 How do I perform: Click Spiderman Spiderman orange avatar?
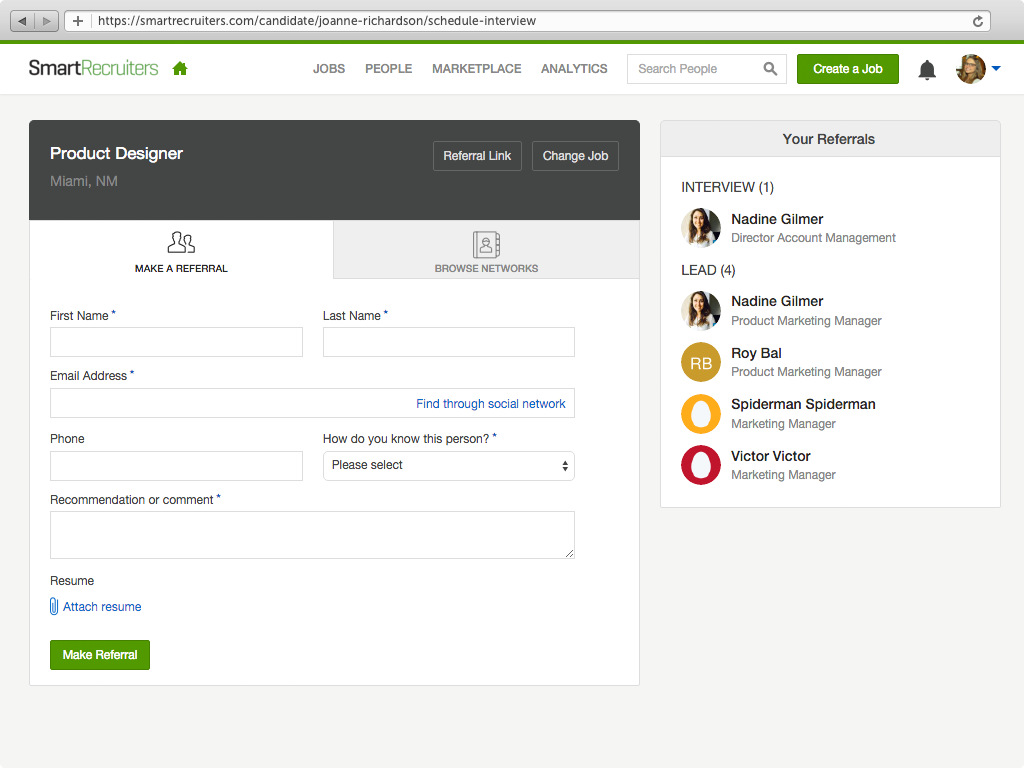[701, 414]
